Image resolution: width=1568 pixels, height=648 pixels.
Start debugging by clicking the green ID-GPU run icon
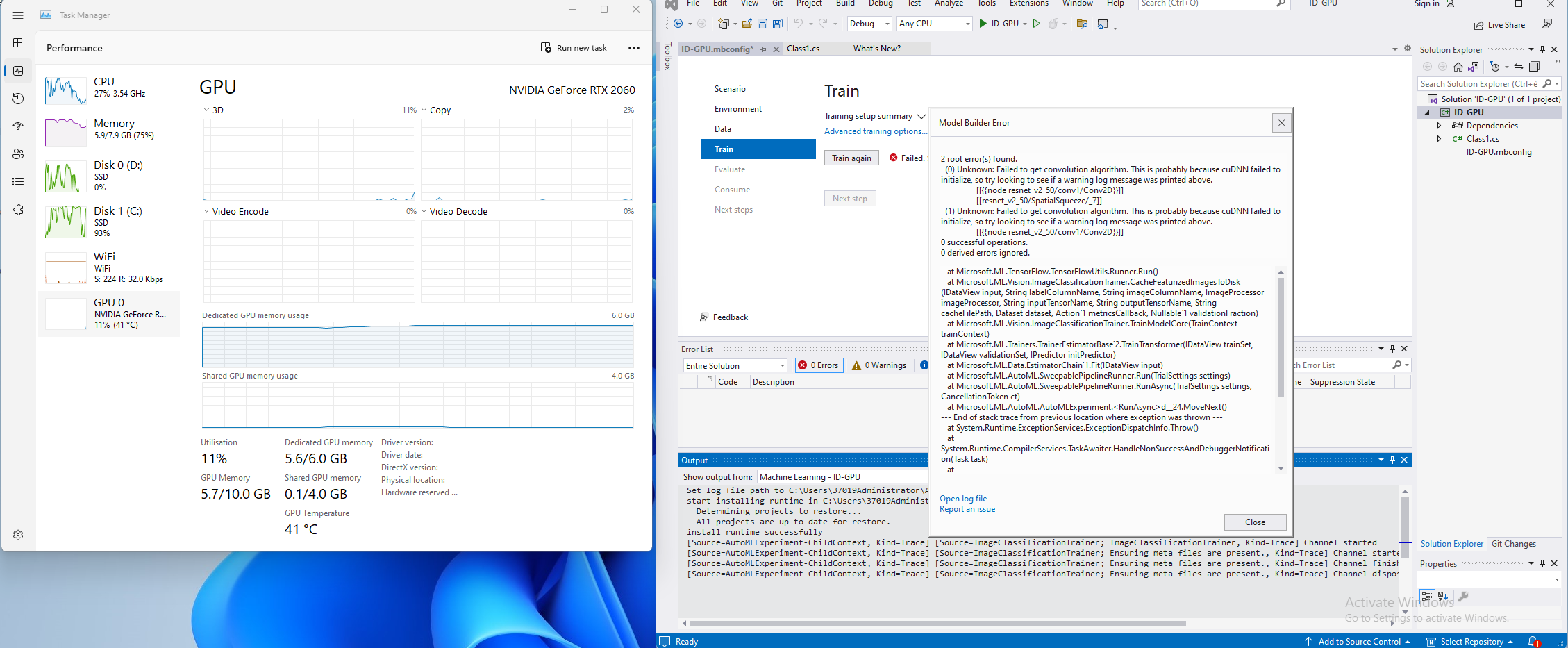983,23
